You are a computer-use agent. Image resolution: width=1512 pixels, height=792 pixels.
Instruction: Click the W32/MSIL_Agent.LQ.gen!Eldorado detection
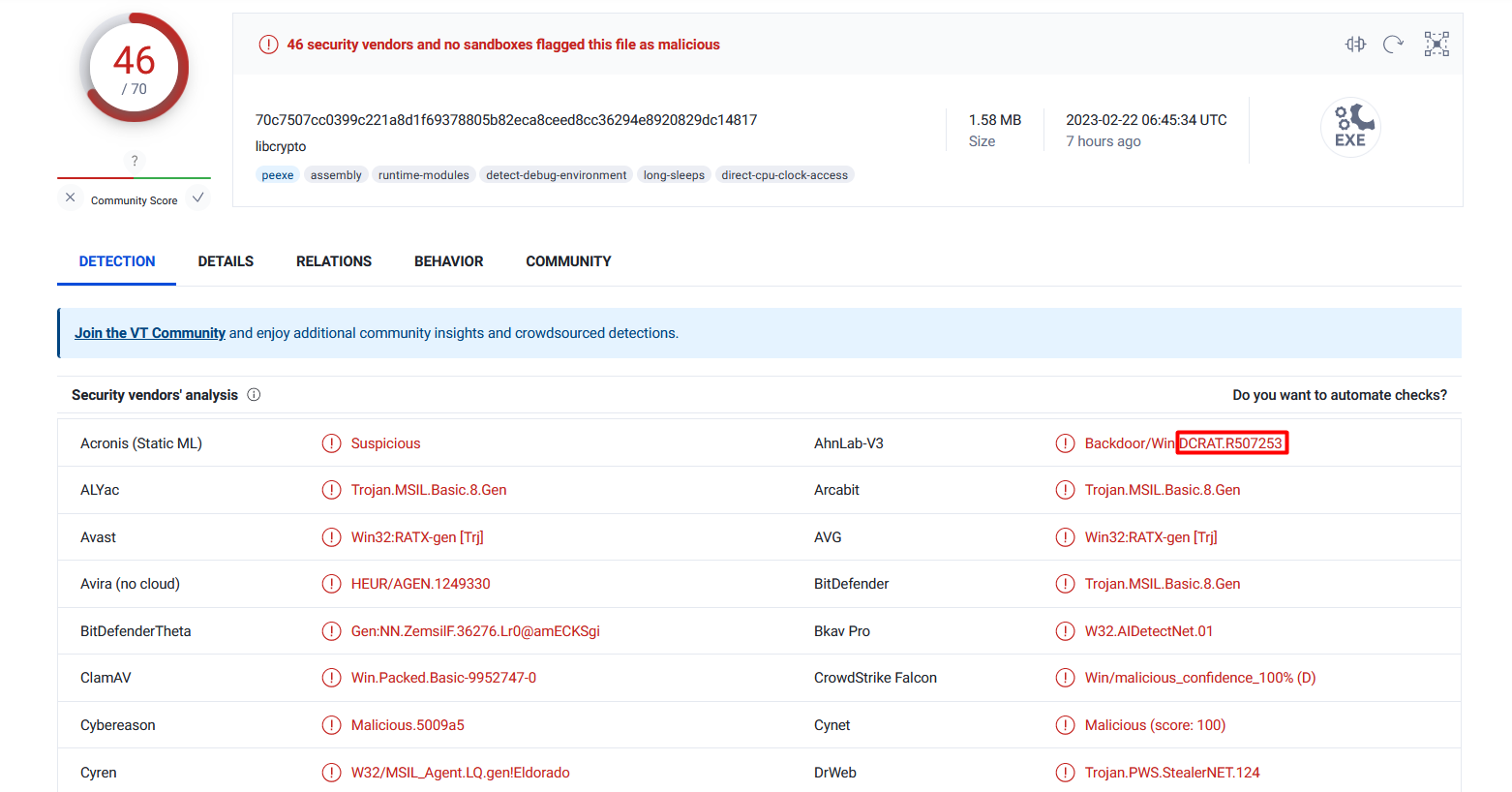click(460, 773)
